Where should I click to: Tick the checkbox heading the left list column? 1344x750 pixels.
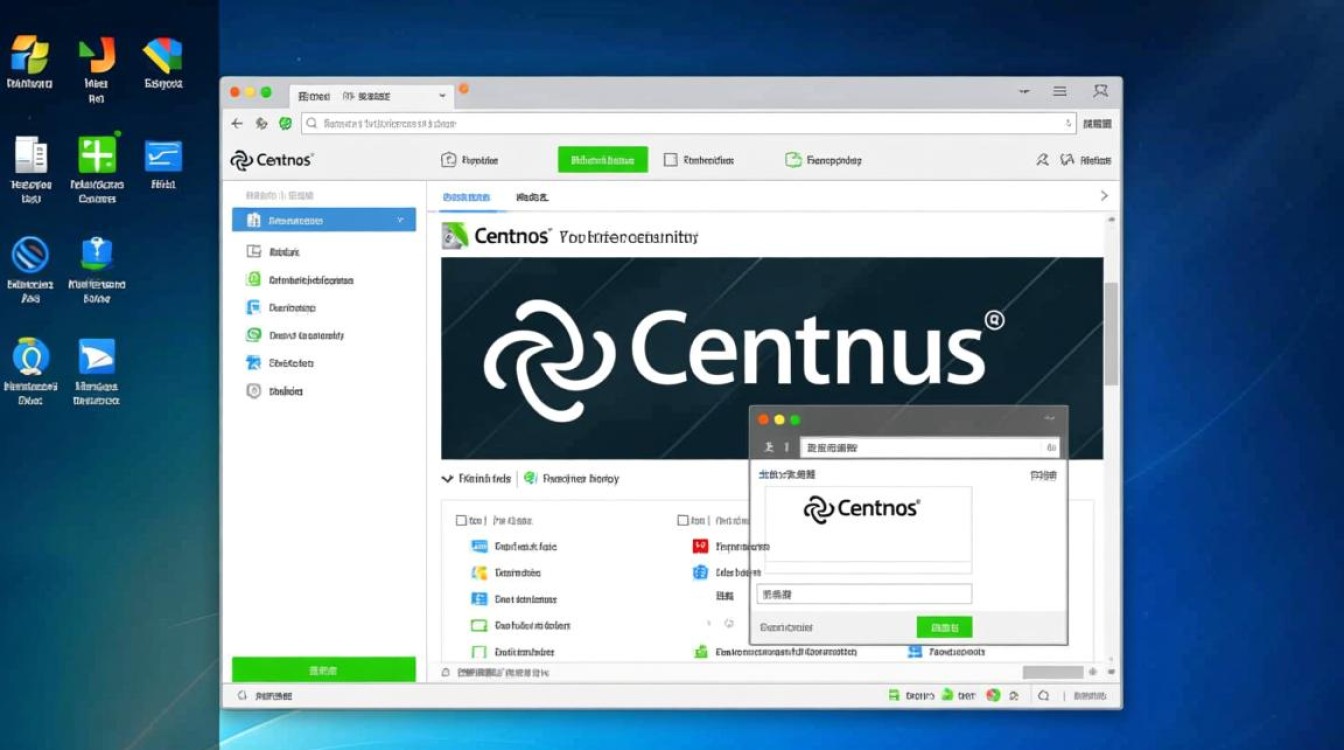point(461,520)
